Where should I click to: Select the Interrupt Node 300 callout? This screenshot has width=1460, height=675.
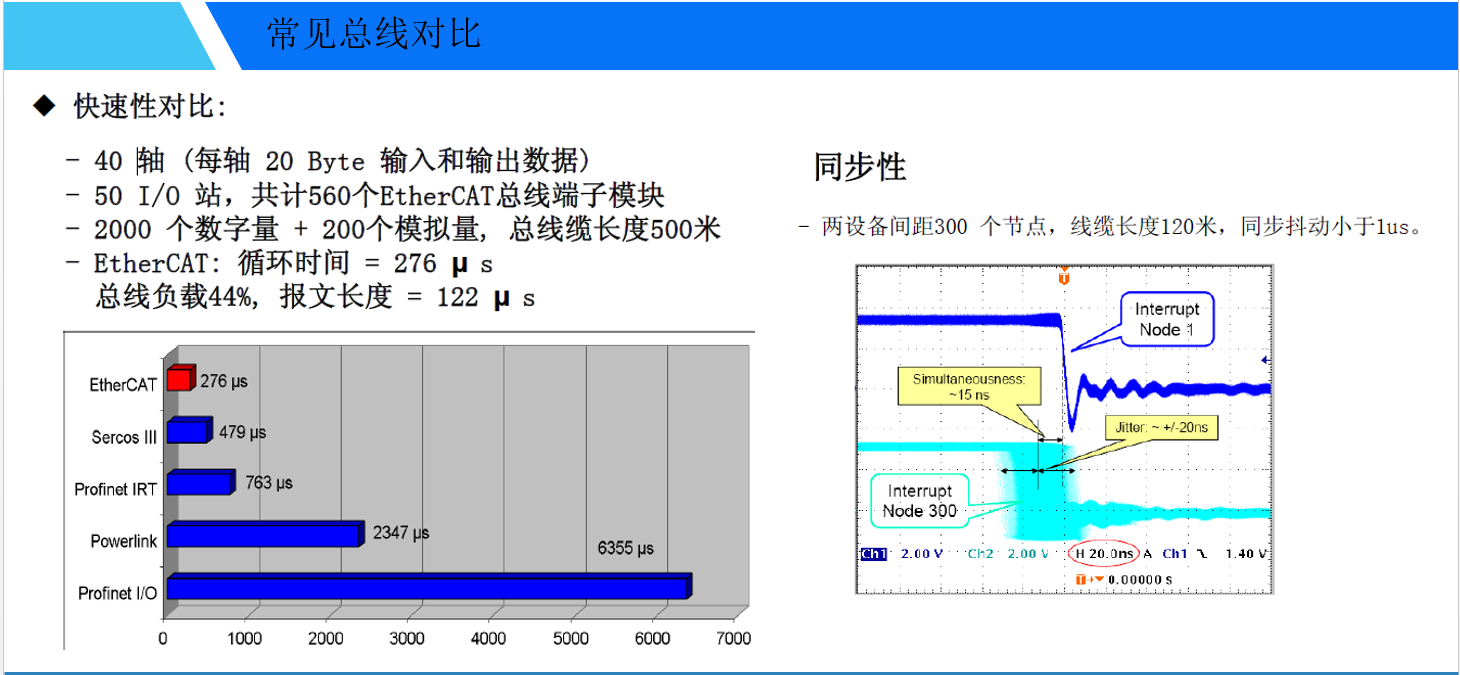click(x=920, y=501)
